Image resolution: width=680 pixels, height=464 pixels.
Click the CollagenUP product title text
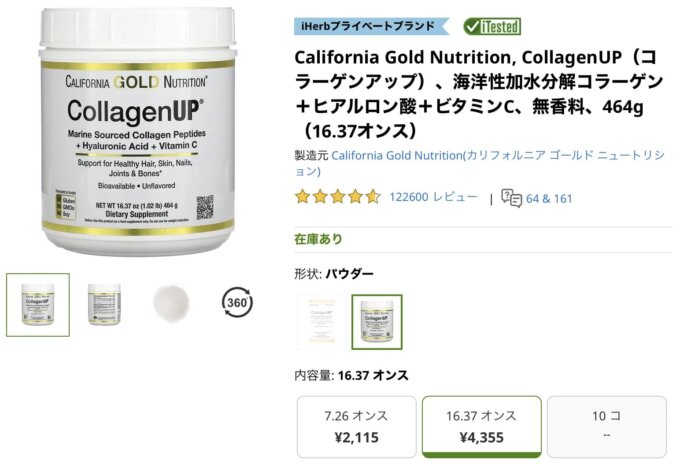click(x=479, y=94)
